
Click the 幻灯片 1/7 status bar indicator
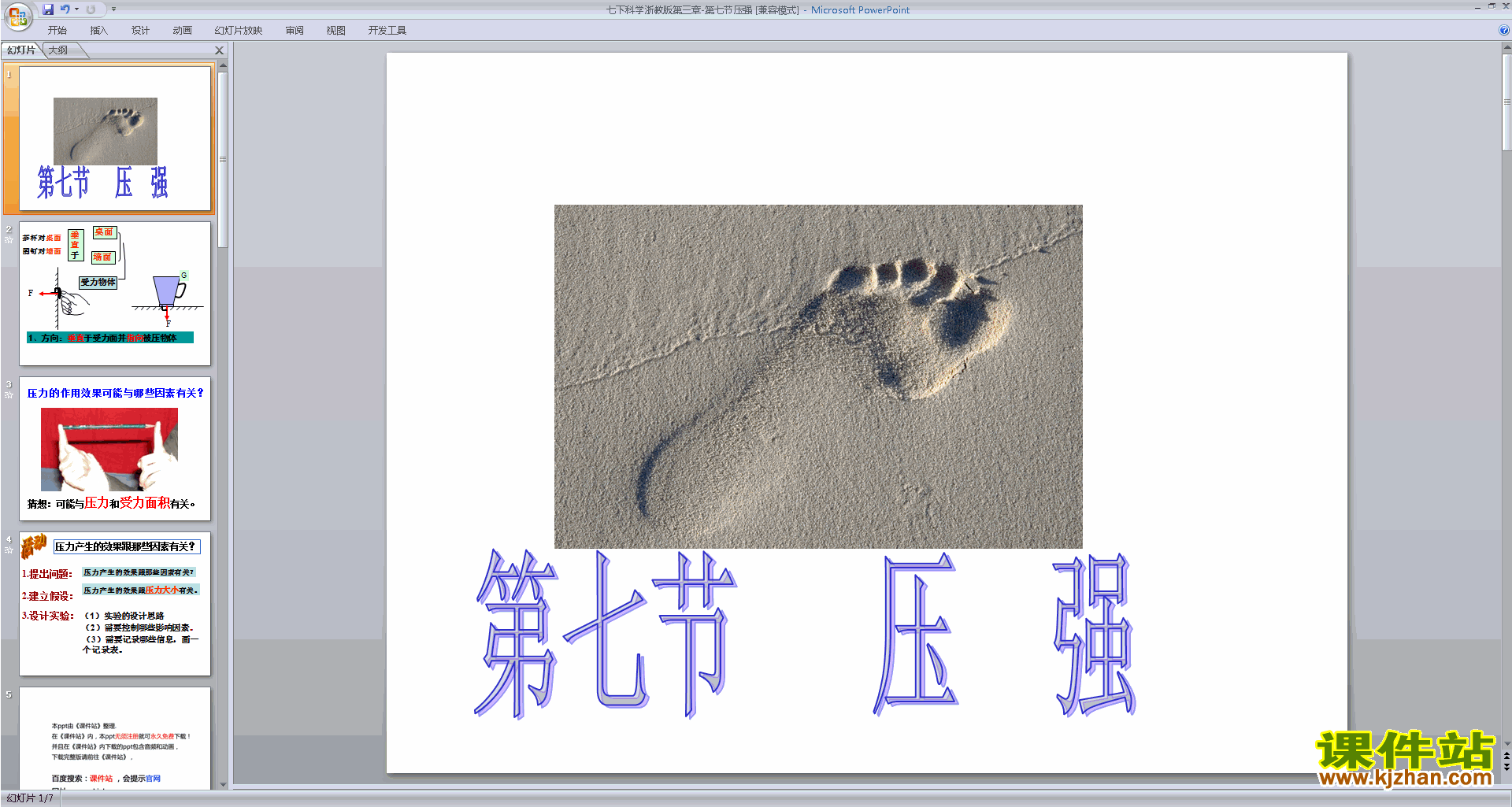(30, 798)
